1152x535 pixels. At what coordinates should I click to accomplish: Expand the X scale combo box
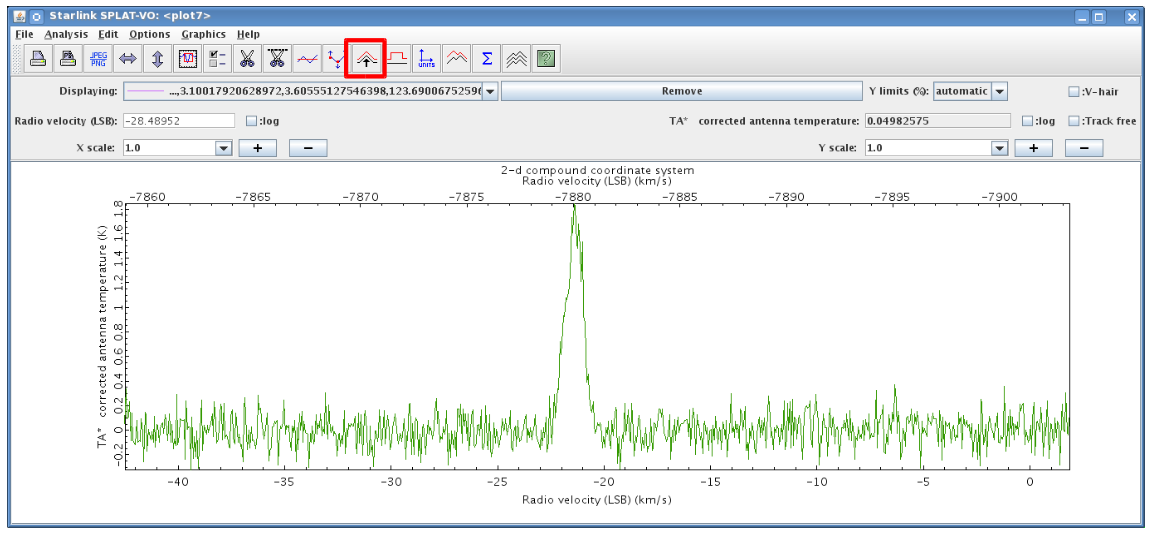pos(224,148)
